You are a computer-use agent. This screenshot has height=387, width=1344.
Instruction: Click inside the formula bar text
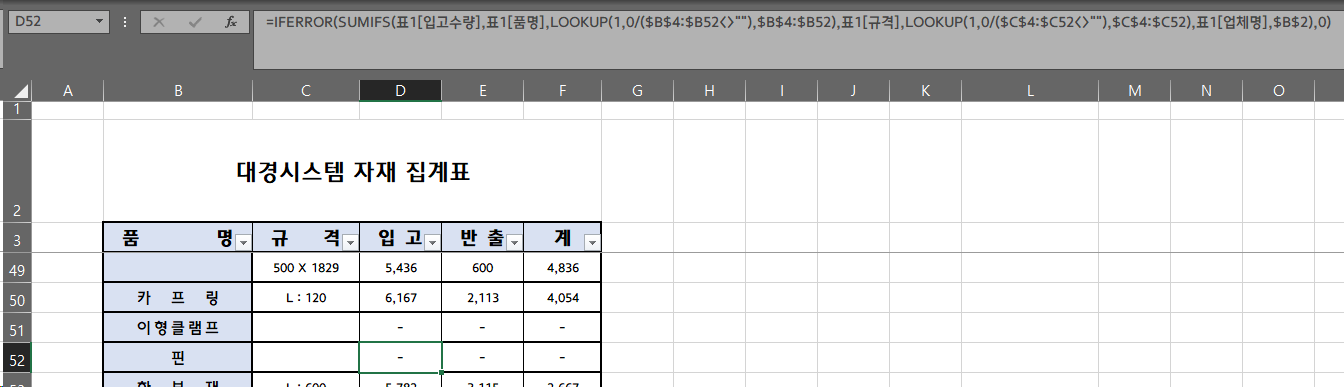pos(797,21)
